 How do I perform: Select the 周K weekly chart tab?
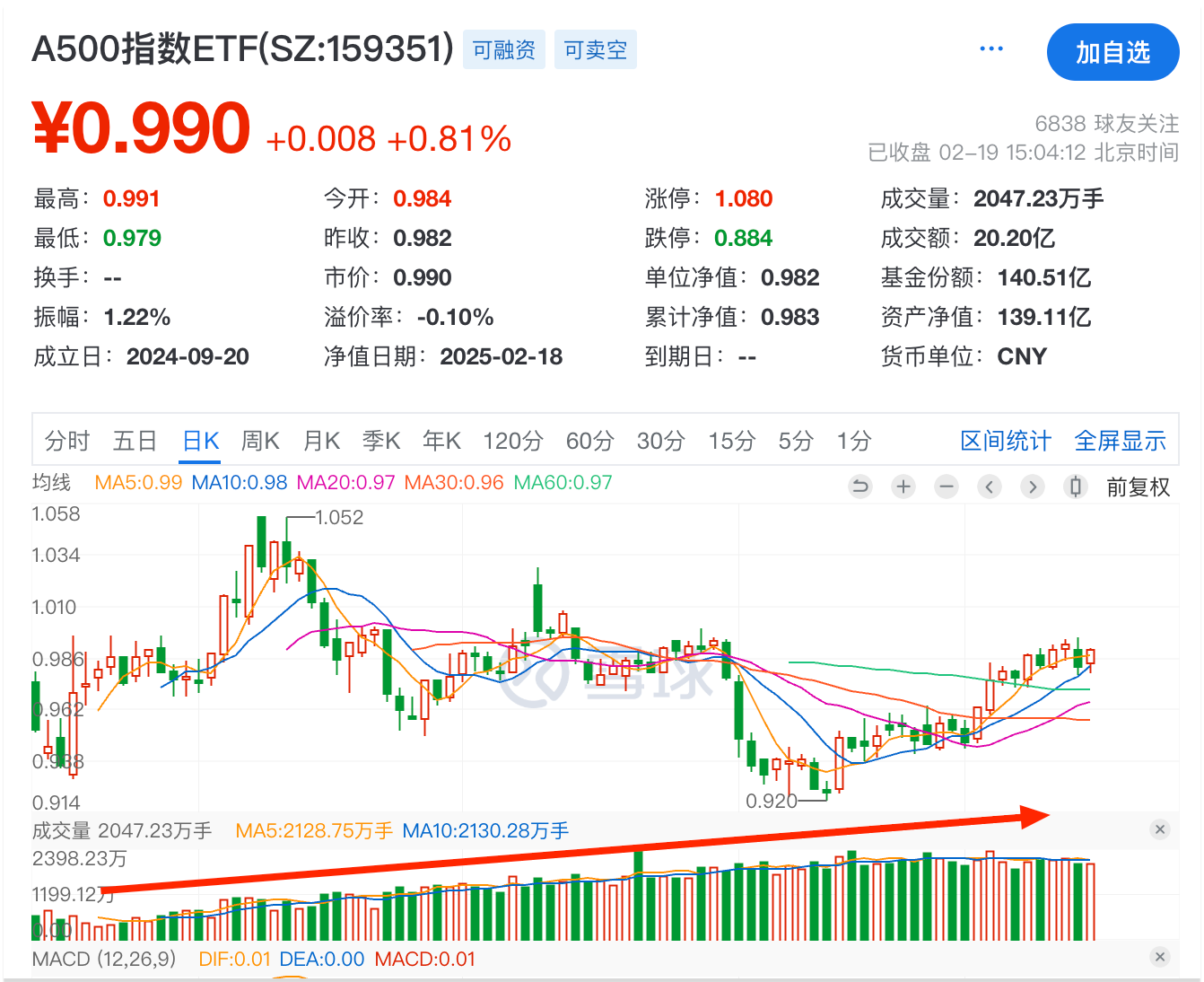point(260,441)
